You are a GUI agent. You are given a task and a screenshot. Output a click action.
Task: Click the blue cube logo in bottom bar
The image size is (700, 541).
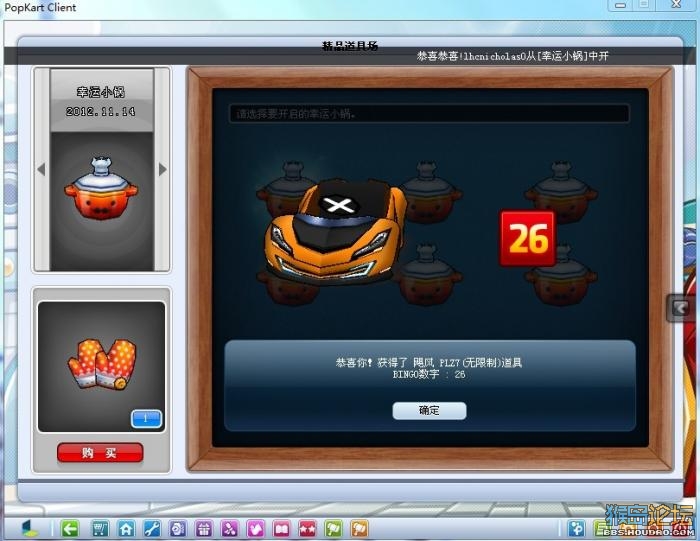(x=30, y=529)
